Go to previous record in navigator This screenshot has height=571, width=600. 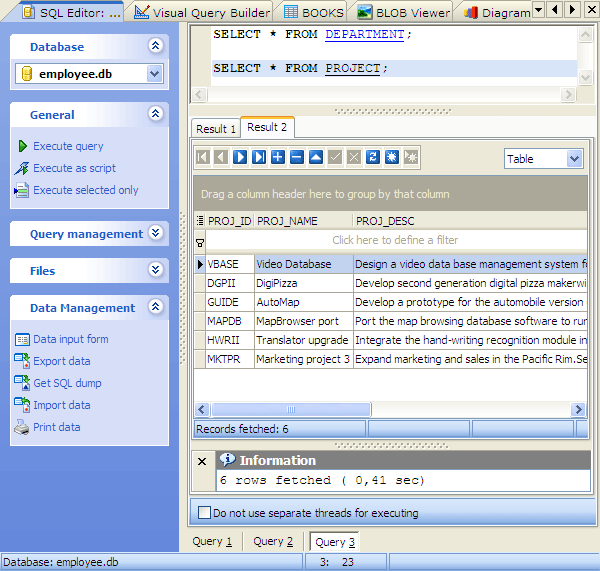tap(221, 157)
